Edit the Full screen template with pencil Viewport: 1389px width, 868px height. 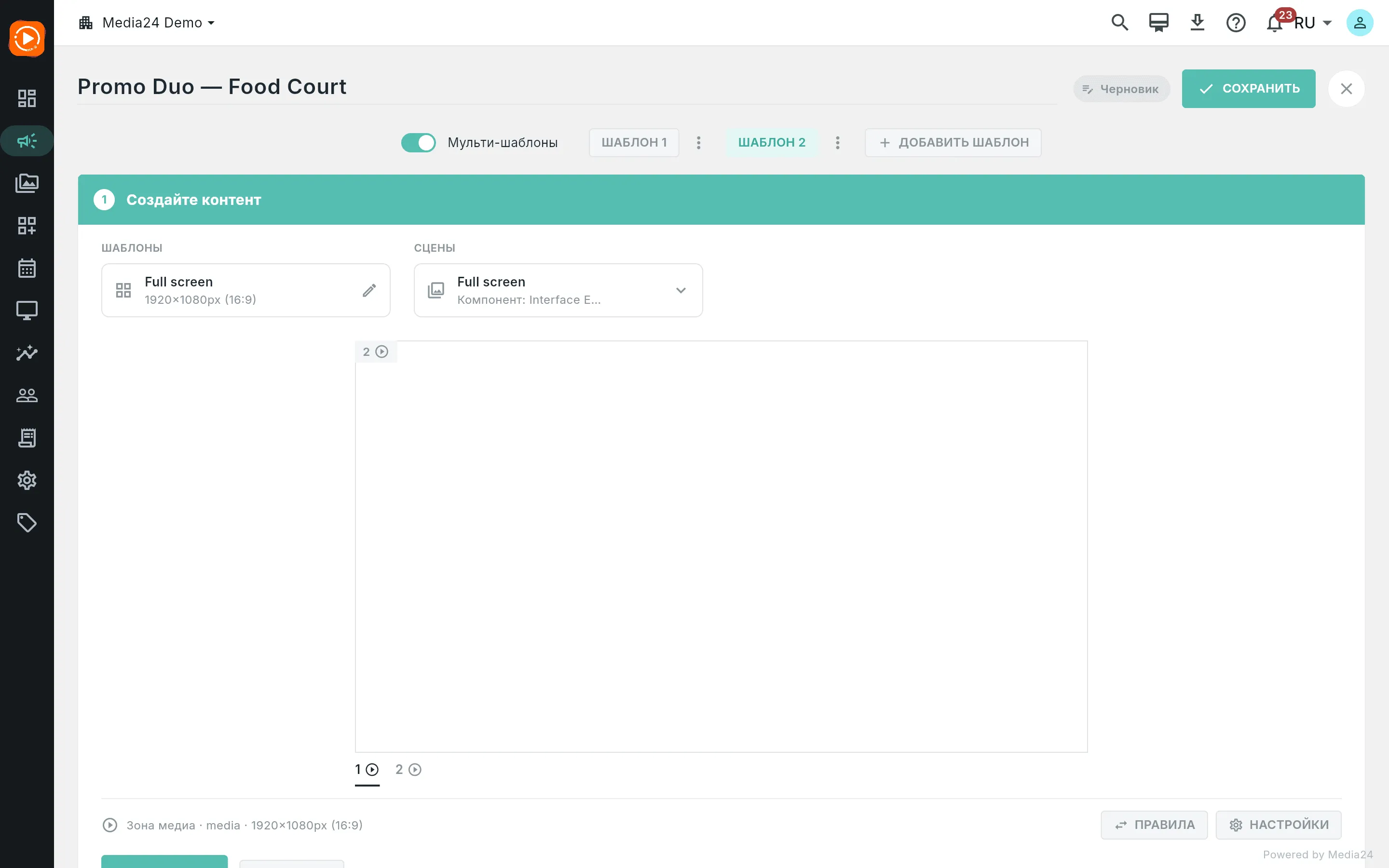(369, 290)
